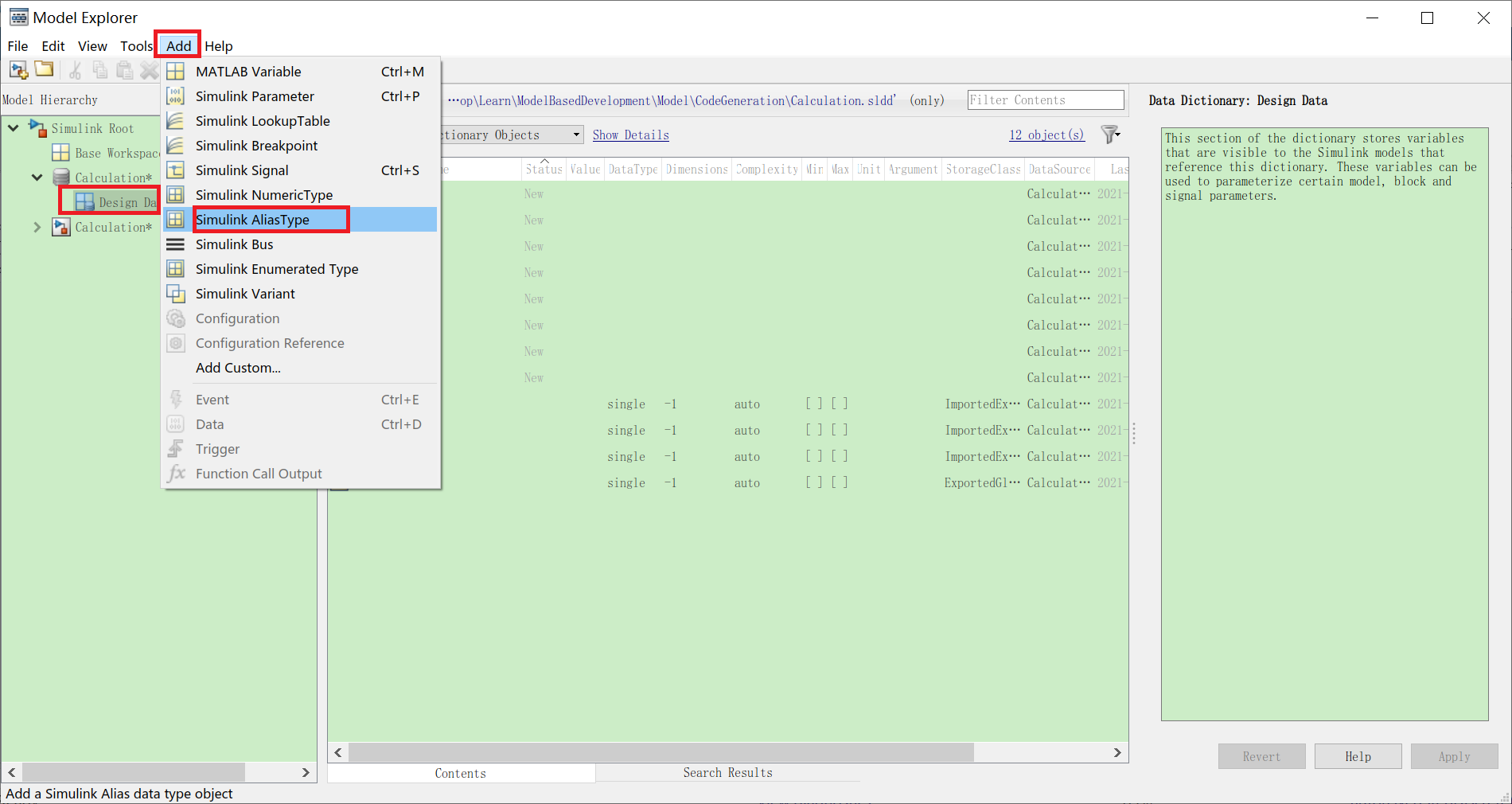Click the Simulink AliasType menu icon

pyautogui.click(x=176, y=220)
